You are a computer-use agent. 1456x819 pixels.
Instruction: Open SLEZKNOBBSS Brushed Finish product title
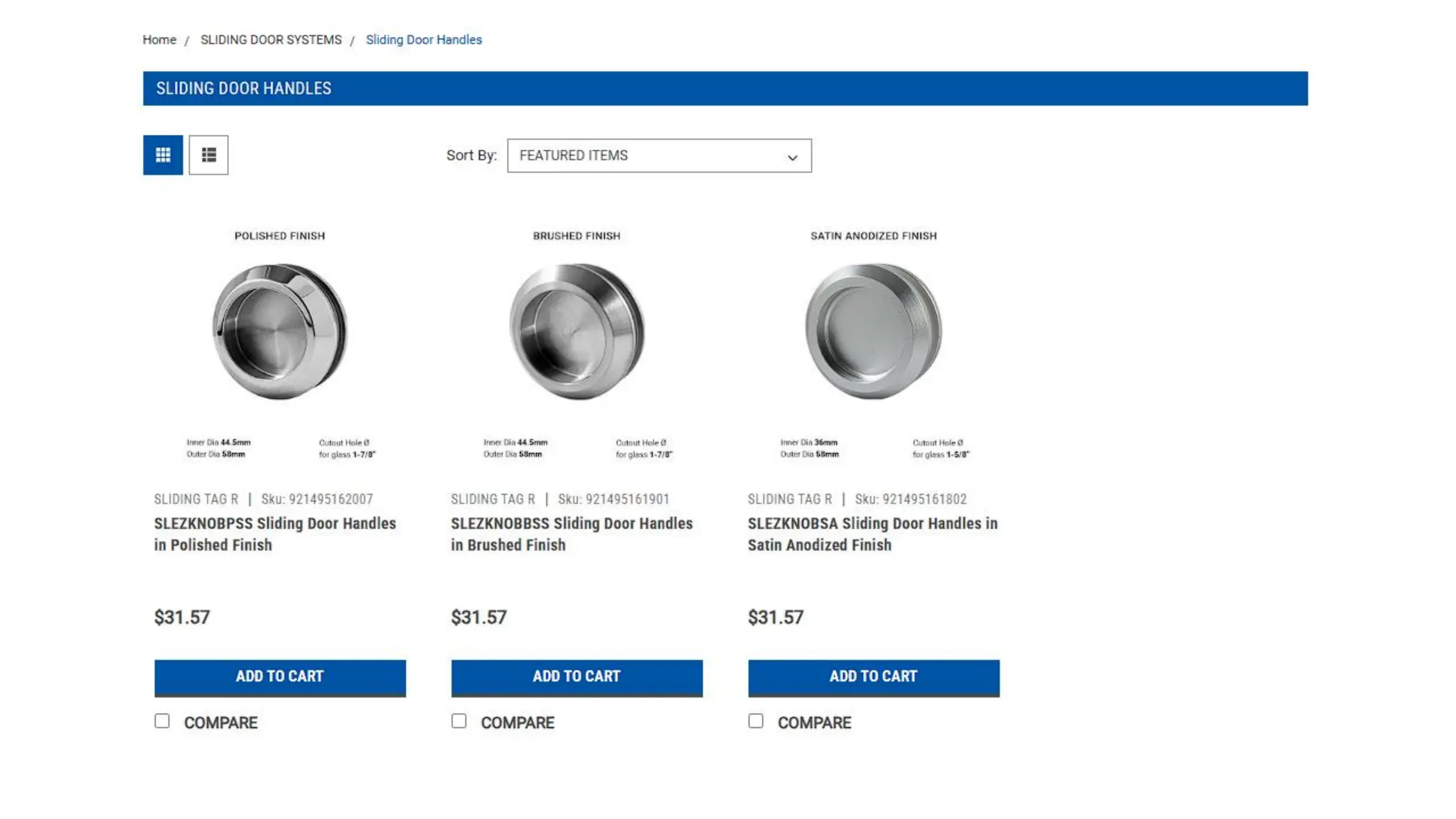572,534
